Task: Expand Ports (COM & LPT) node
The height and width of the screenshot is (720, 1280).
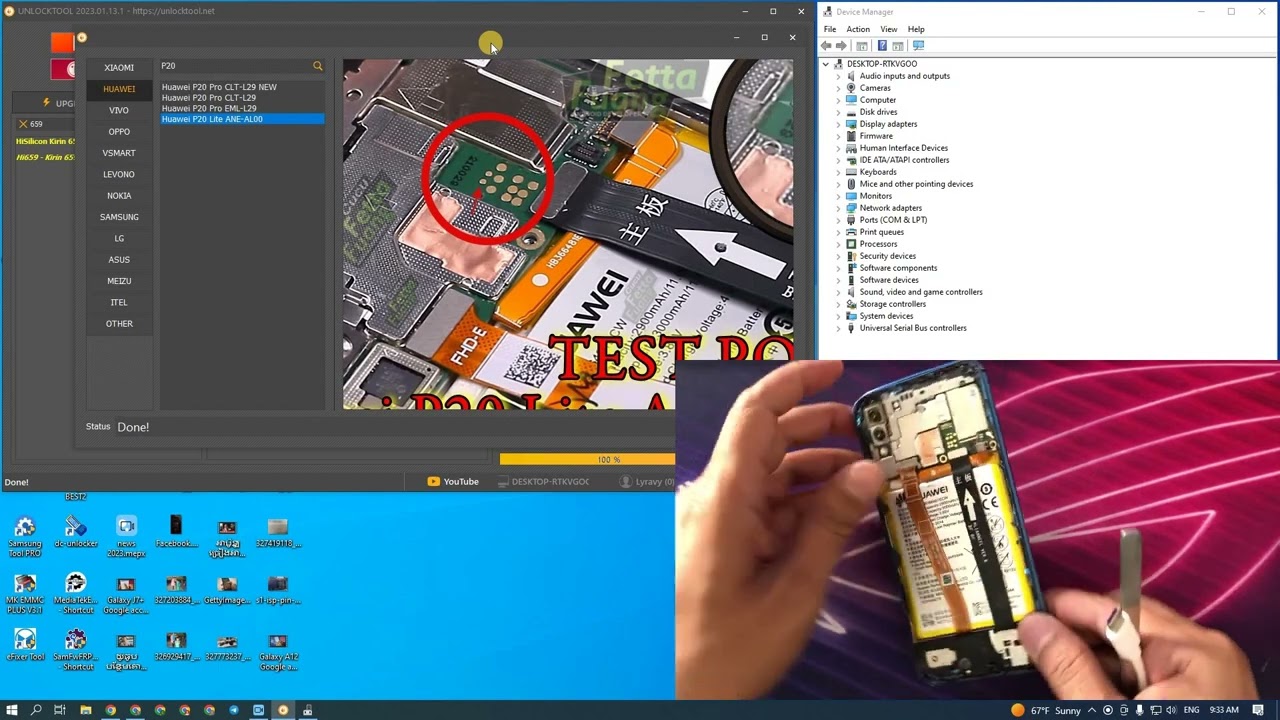Action: 838,220
